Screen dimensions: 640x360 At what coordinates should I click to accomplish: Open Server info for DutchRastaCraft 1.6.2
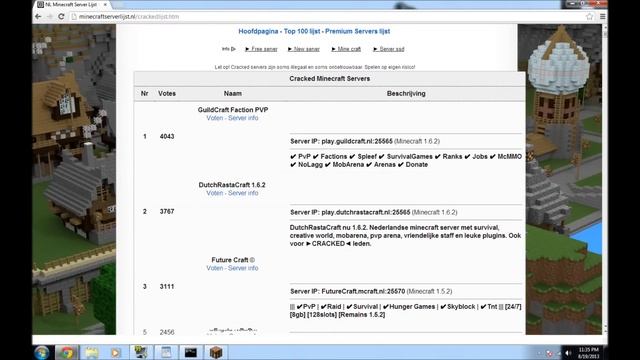point(243,193)
